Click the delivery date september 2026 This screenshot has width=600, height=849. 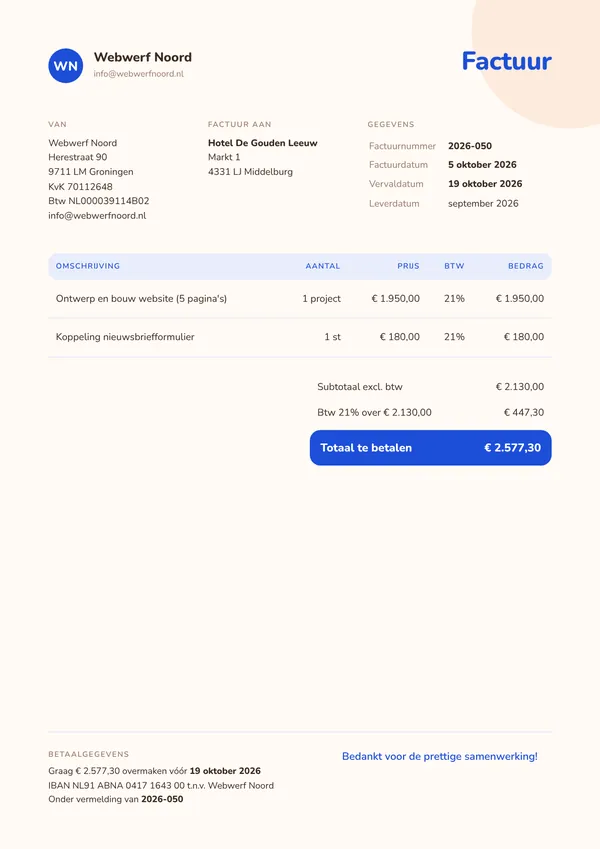[483, 204]
